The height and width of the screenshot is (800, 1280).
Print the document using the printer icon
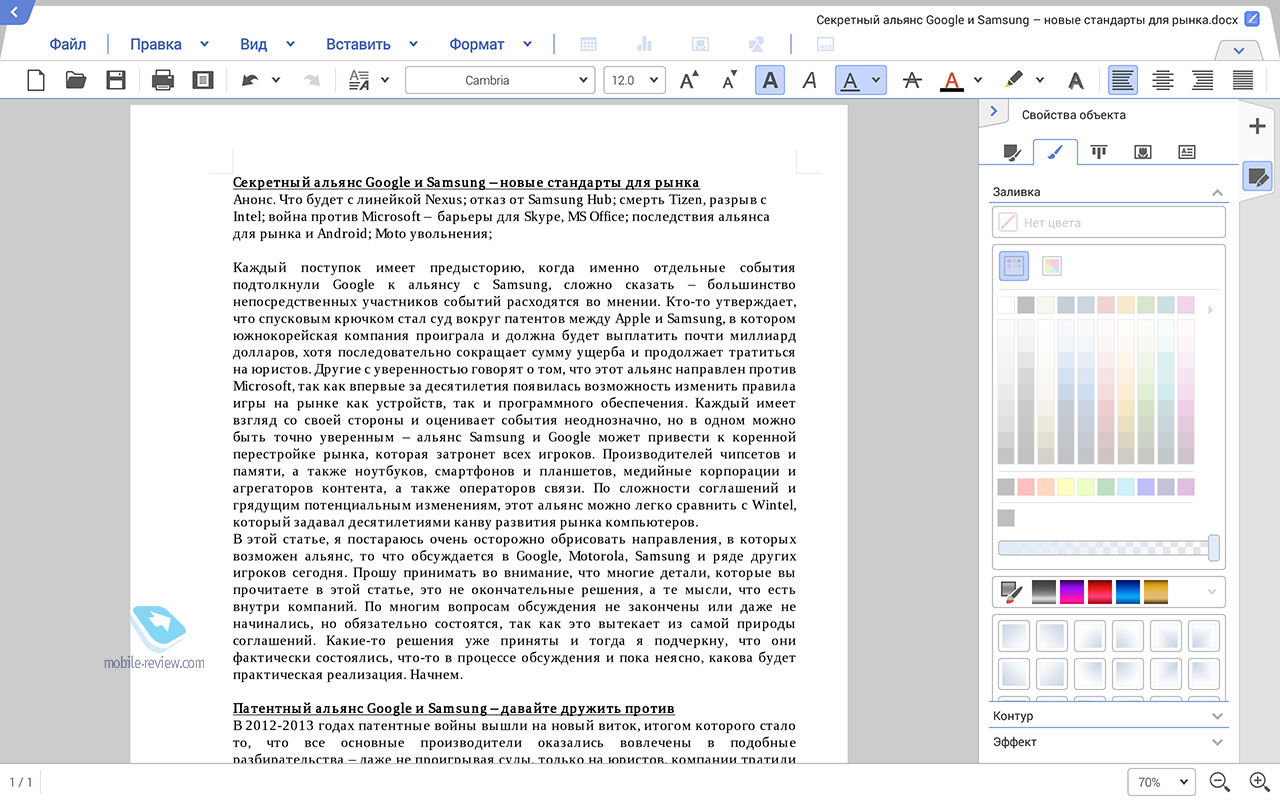coord(163,80)
